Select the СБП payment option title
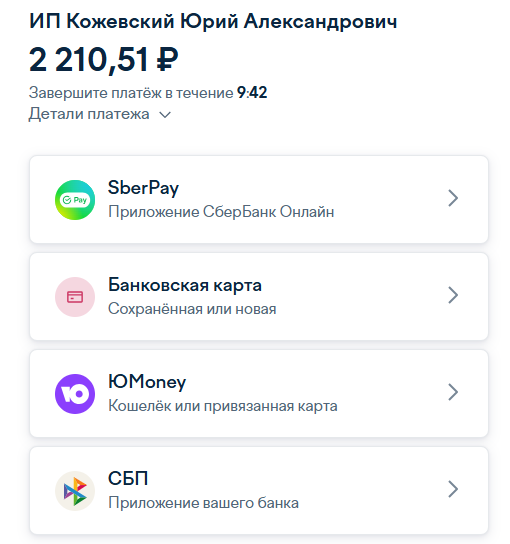This screenshot has height=544, width=510. click(128, 479)
